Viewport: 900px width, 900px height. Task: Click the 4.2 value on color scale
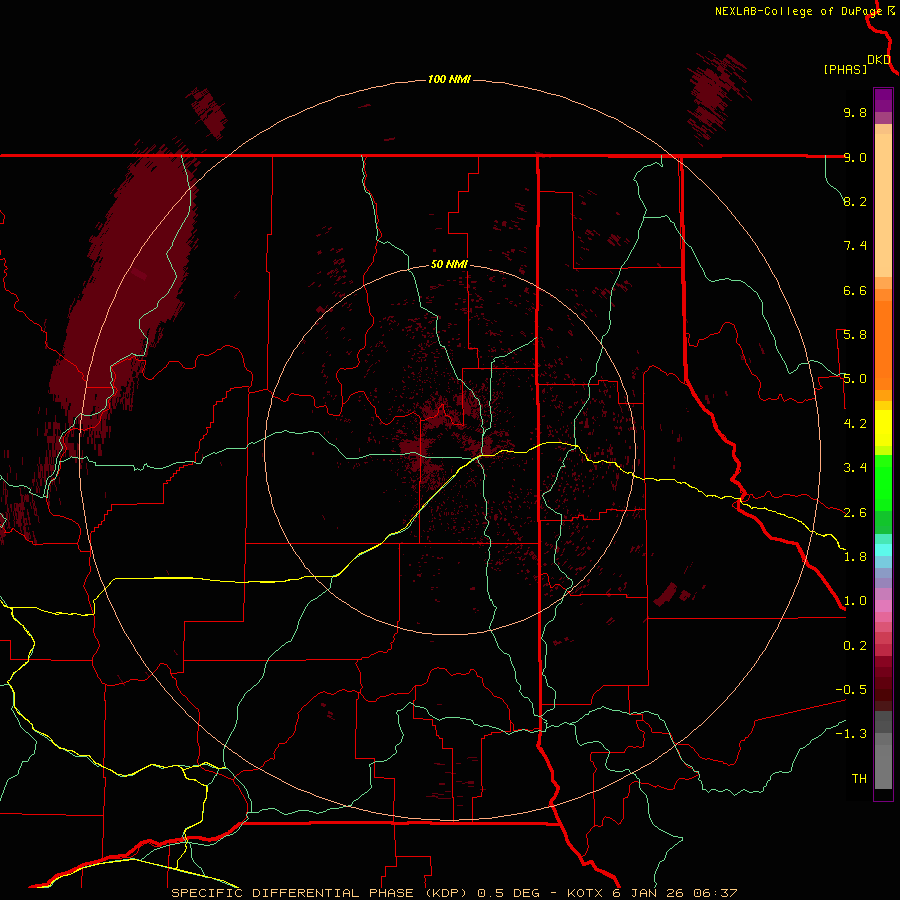click(855, 424)
